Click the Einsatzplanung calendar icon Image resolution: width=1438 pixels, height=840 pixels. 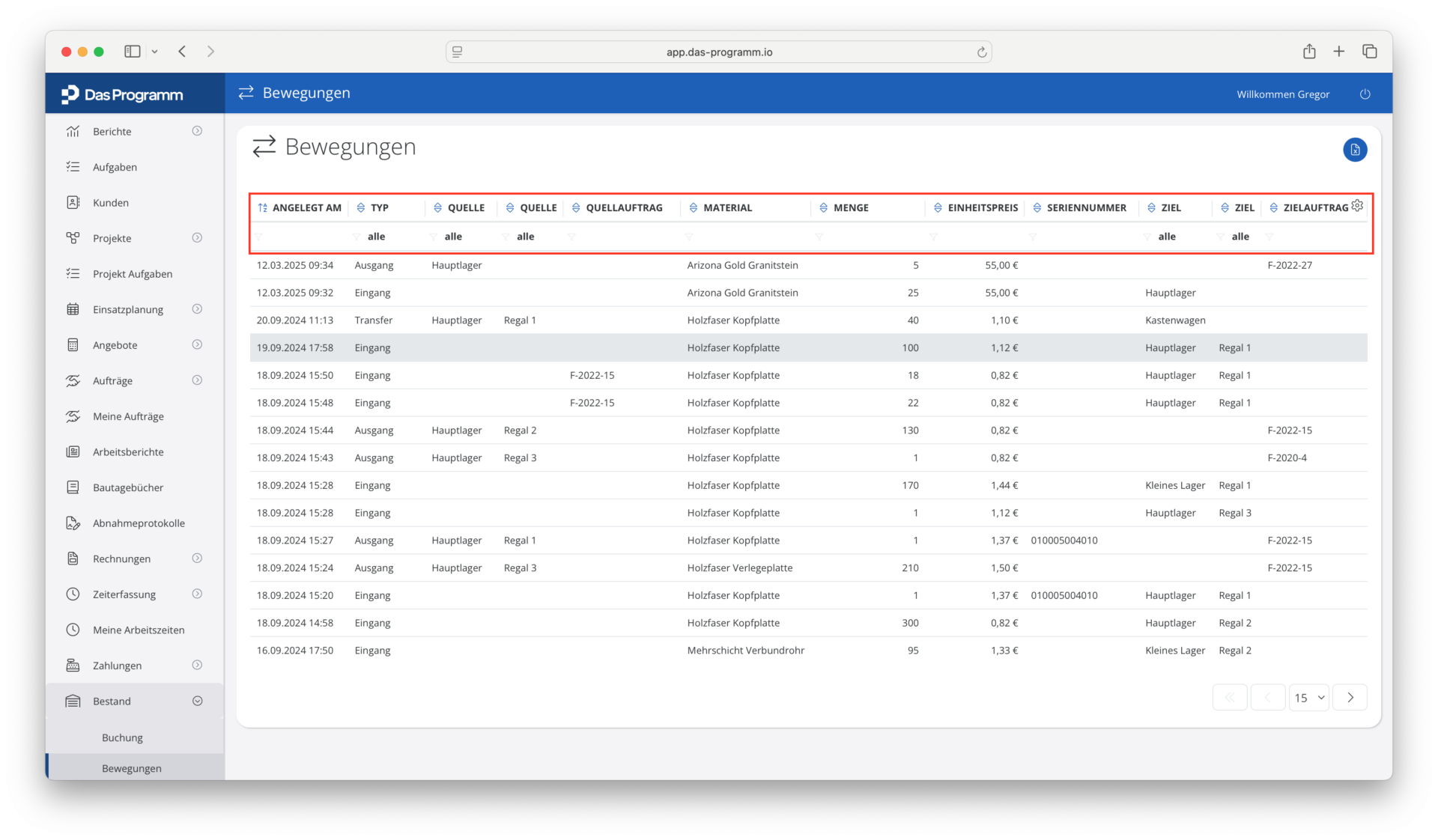[73, 309]
